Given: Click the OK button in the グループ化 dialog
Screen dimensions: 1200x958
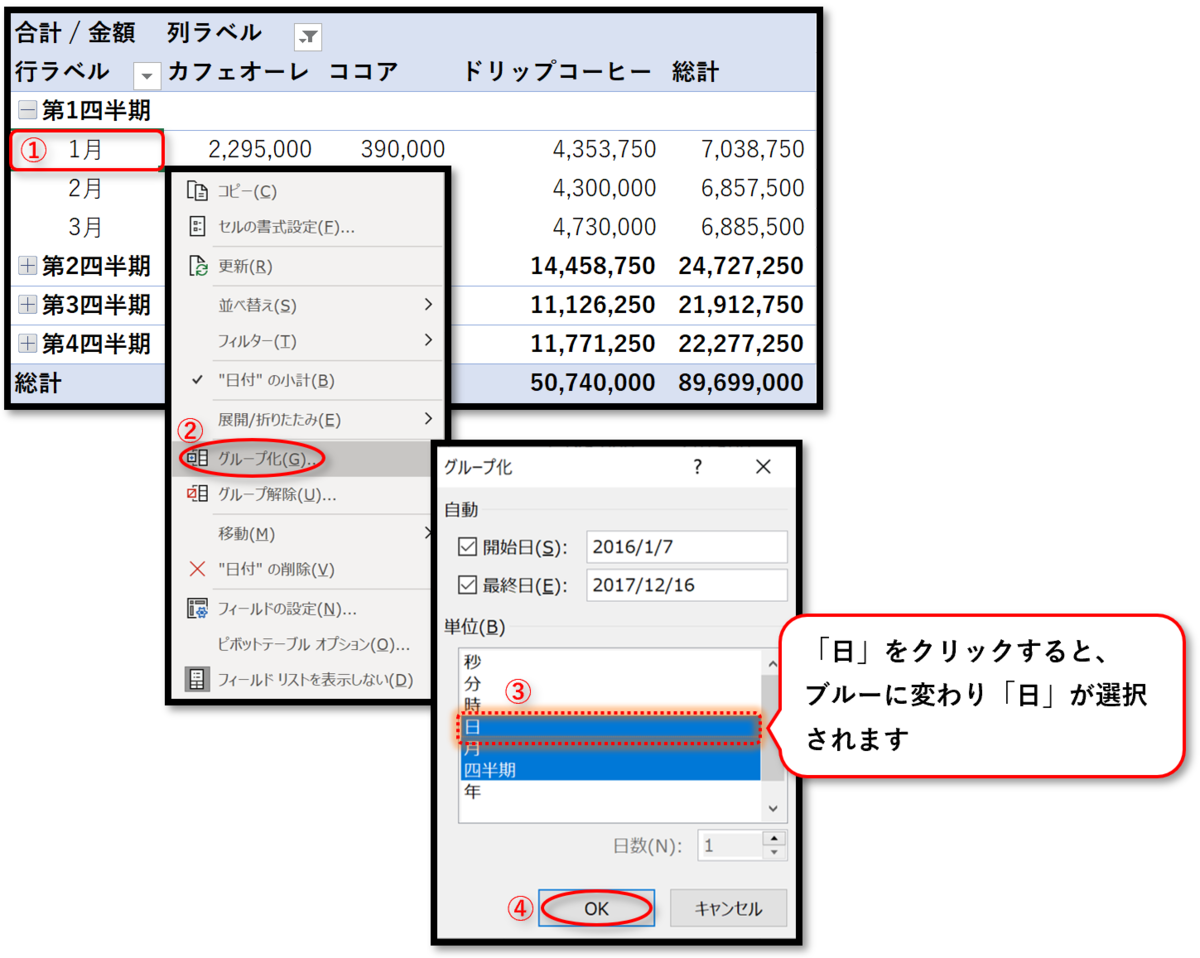Looking at the screenshot, I should click(597, 907).
